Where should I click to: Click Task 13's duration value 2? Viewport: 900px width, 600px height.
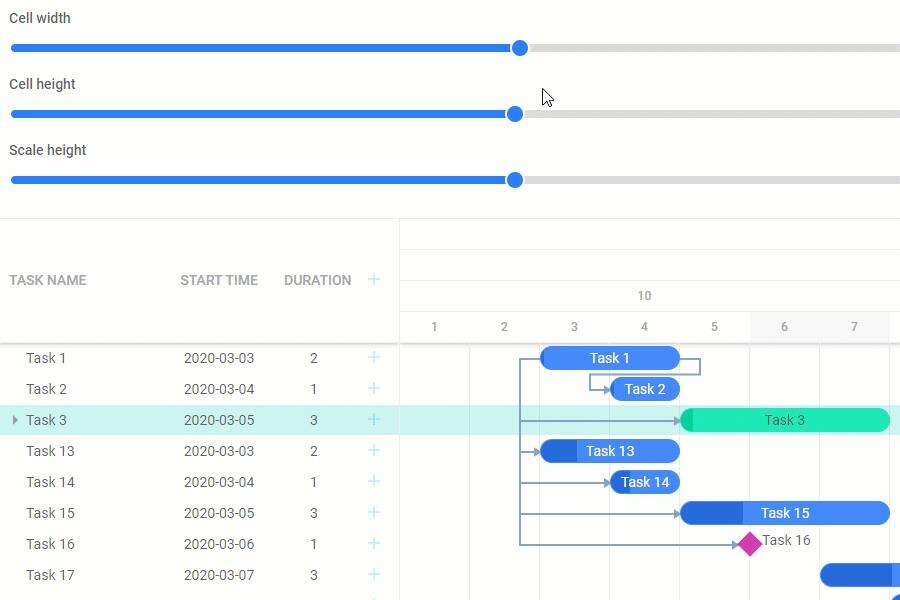click(x=313, y=451)
